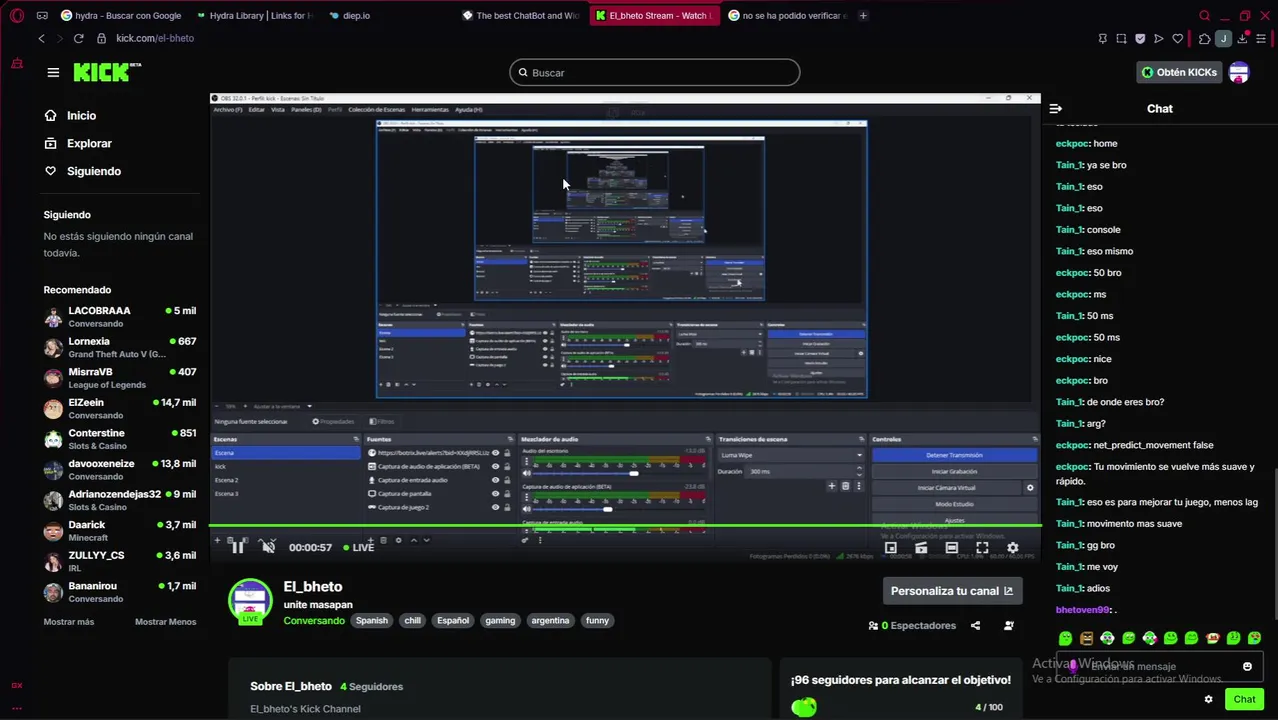Pause the live stream player
The width and height of the screenshot is (1278, 720).
[x=237, y=547]
